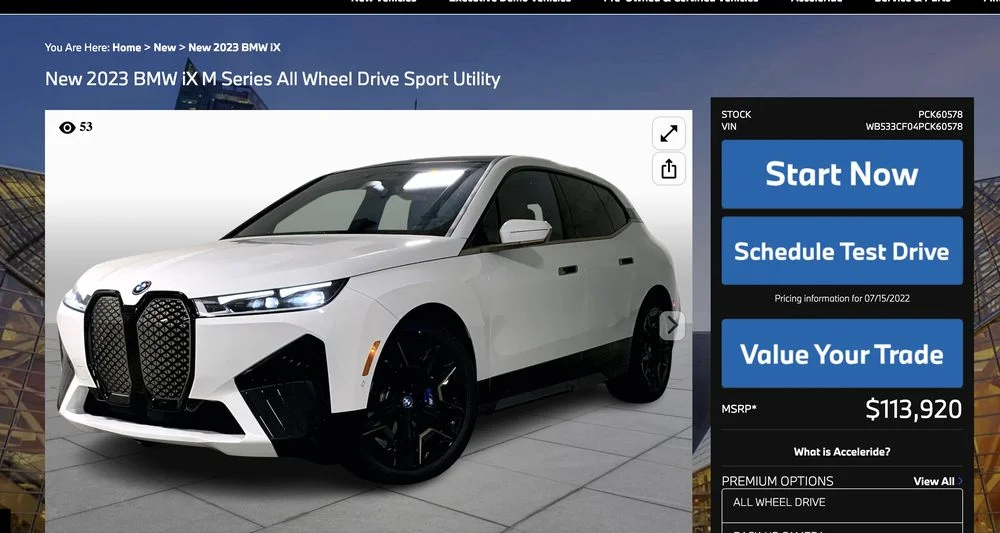Click the Start Now button
The width and height of the screenshot is (1000, 533).
coord(842,174)
